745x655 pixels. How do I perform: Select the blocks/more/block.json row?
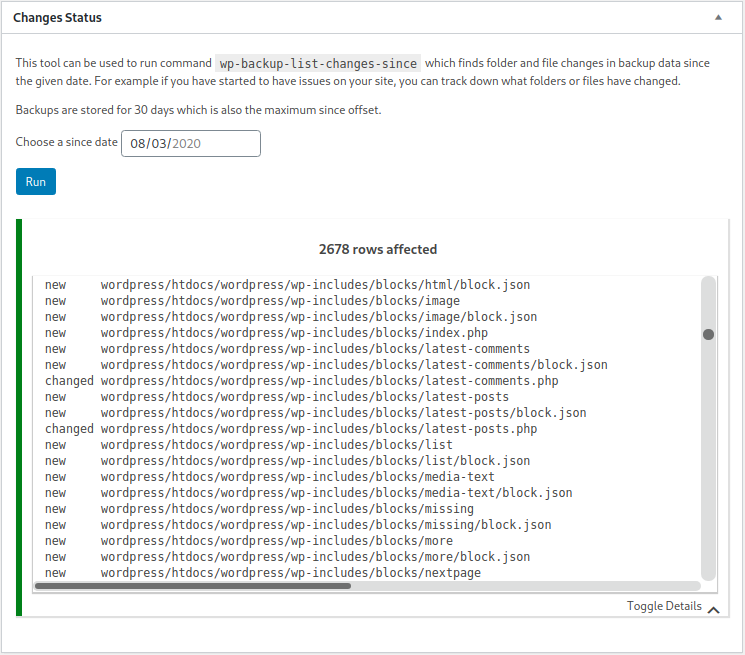(287, 557)
